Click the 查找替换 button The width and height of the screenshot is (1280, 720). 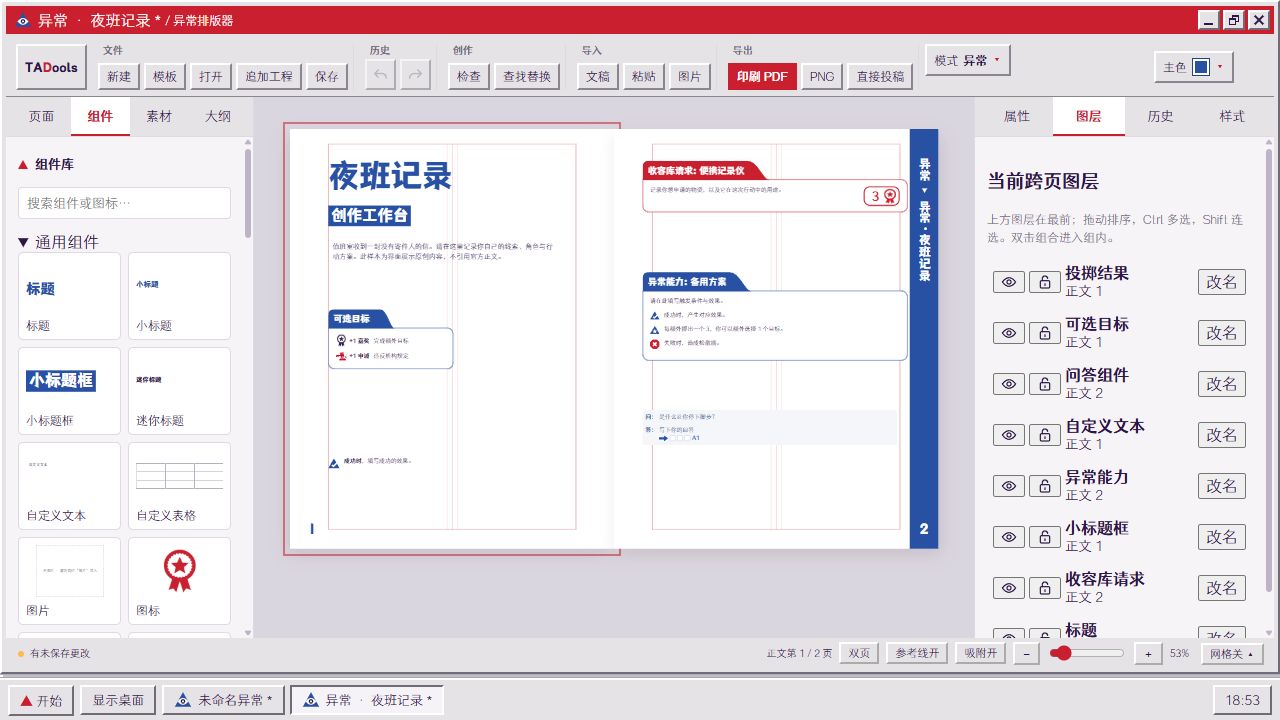[527, 76]
